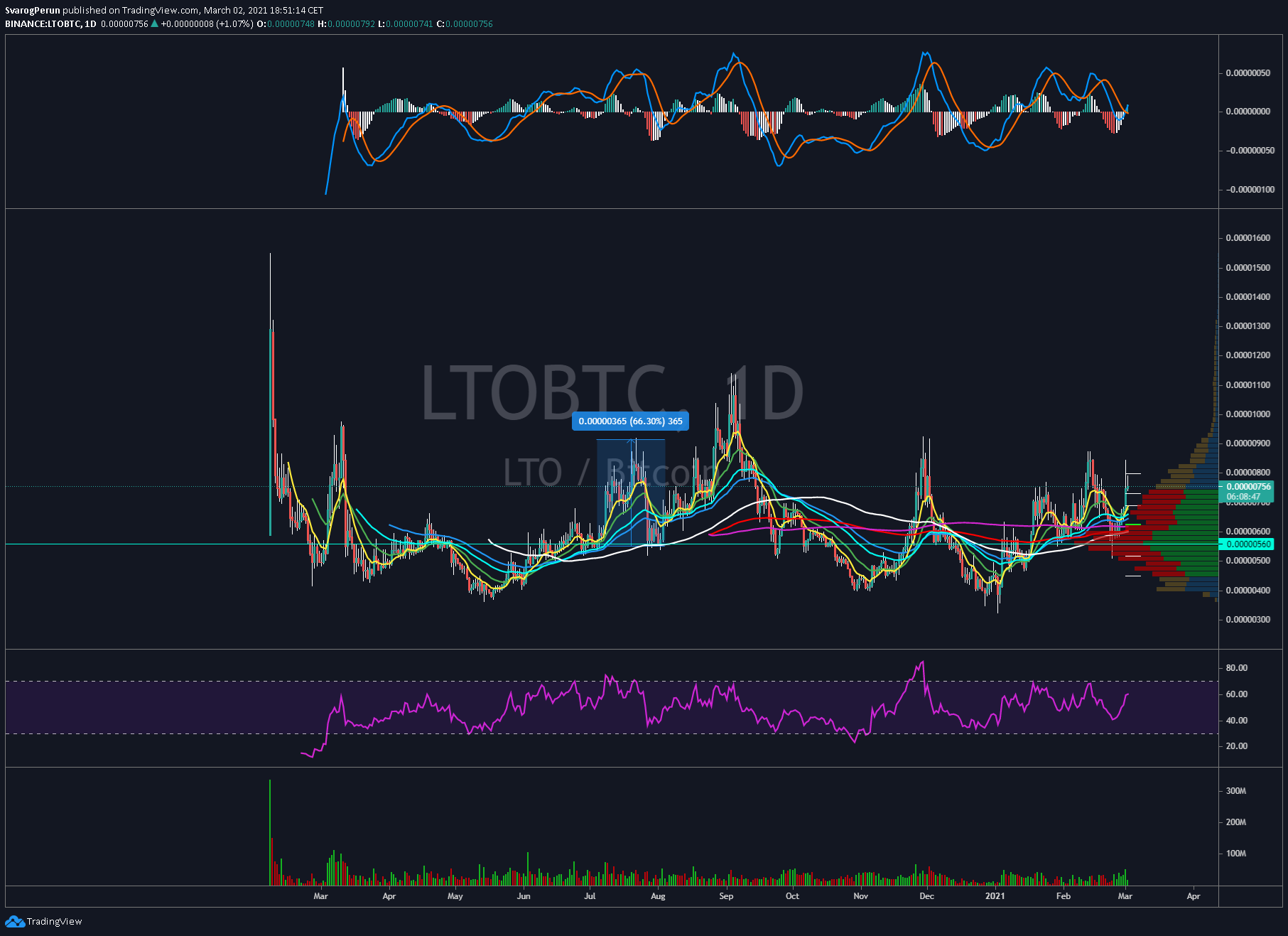This screenshot has width=1288, height=936.
Task: Click the 2021 time axis label
Action: click(x=995, y=896)
